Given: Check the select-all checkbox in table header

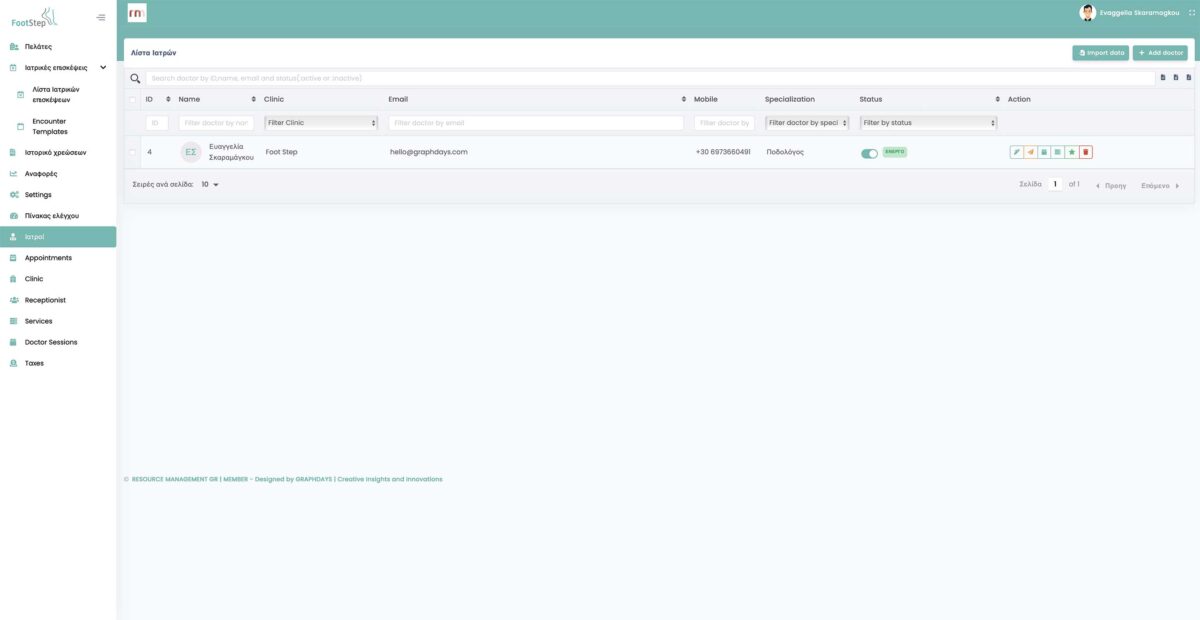Looking at the screenshot, I should click(x=132, y=100).
